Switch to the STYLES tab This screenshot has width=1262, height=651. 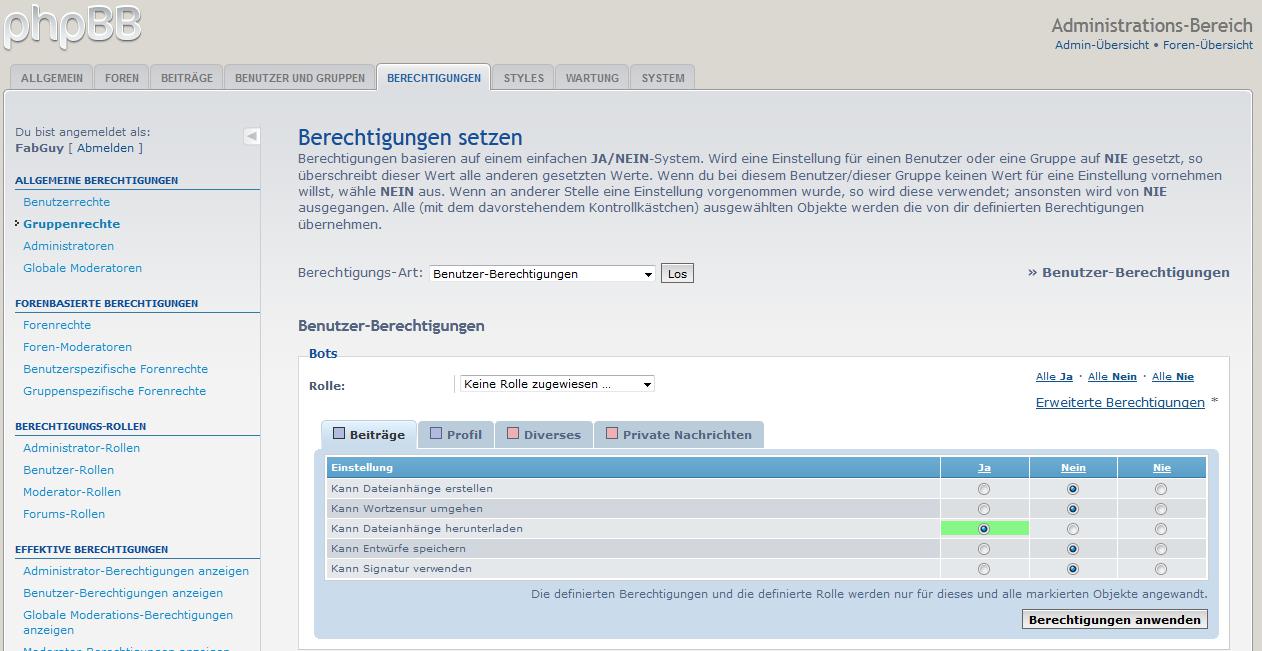point(524,78)
